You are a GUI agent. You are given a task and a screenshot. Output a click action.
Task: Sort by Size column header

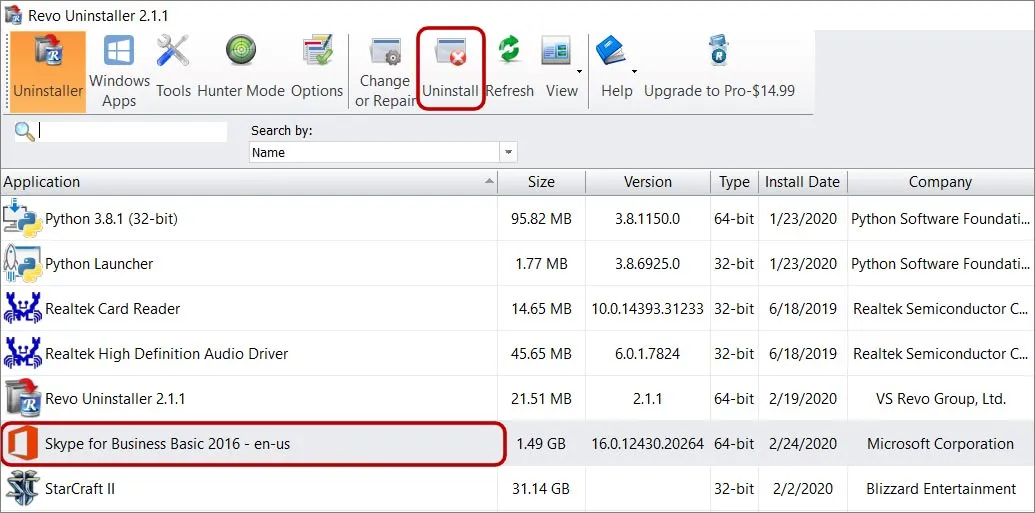(541, 182)
